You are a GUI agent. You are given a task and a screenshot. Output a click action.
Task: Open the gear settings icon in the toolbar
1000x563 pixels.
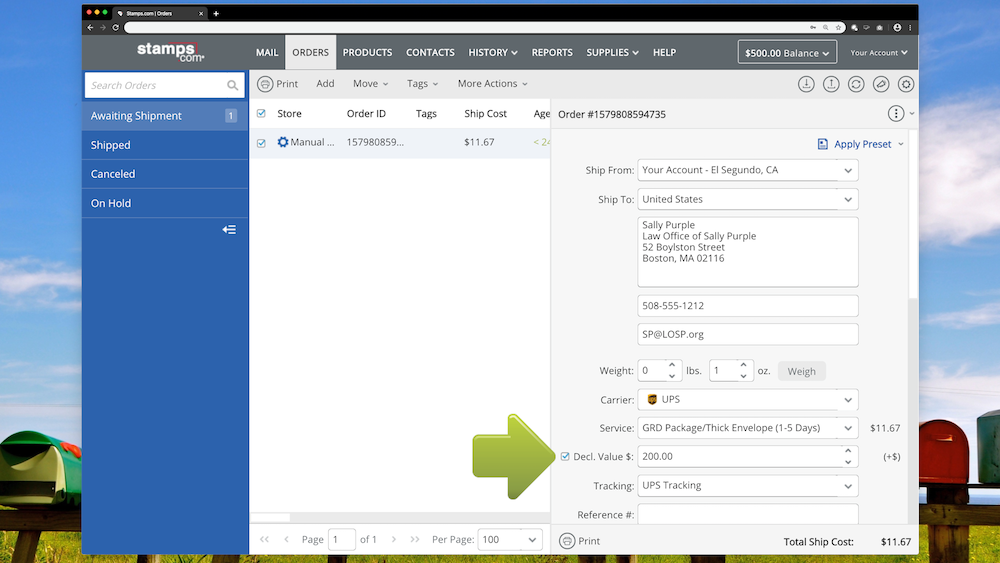[x=906, y=84]
